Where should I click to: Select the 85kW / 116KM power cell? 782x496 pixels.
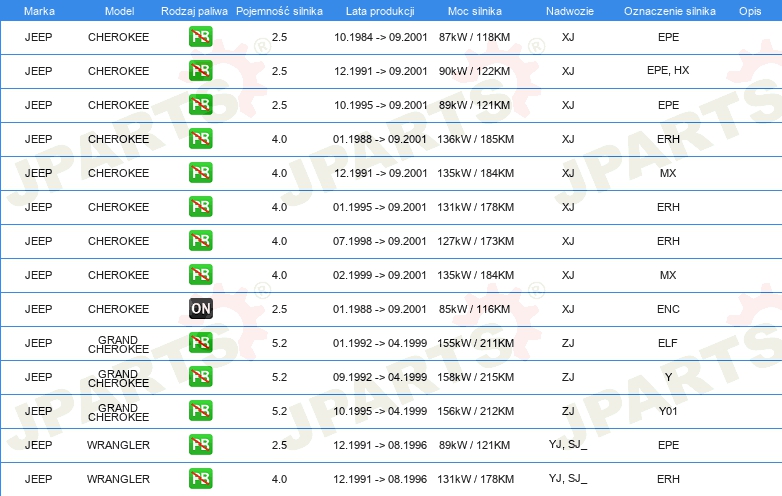tap(474, 309)
